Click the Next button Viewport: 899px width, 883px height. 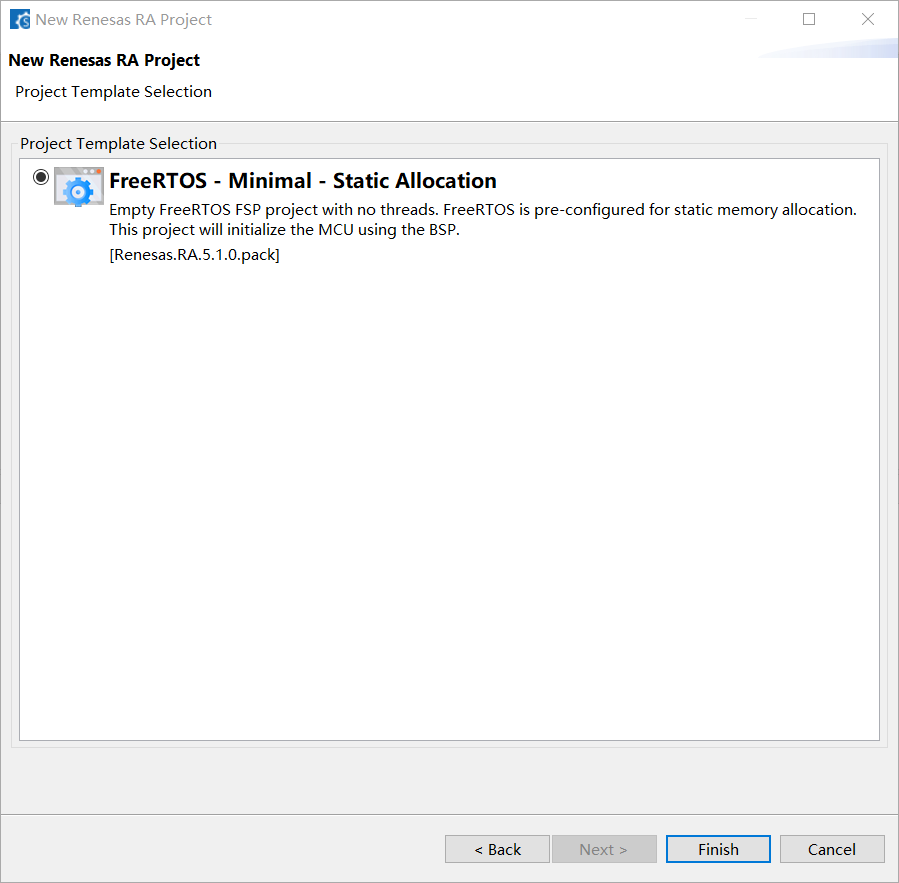(604, 849)
